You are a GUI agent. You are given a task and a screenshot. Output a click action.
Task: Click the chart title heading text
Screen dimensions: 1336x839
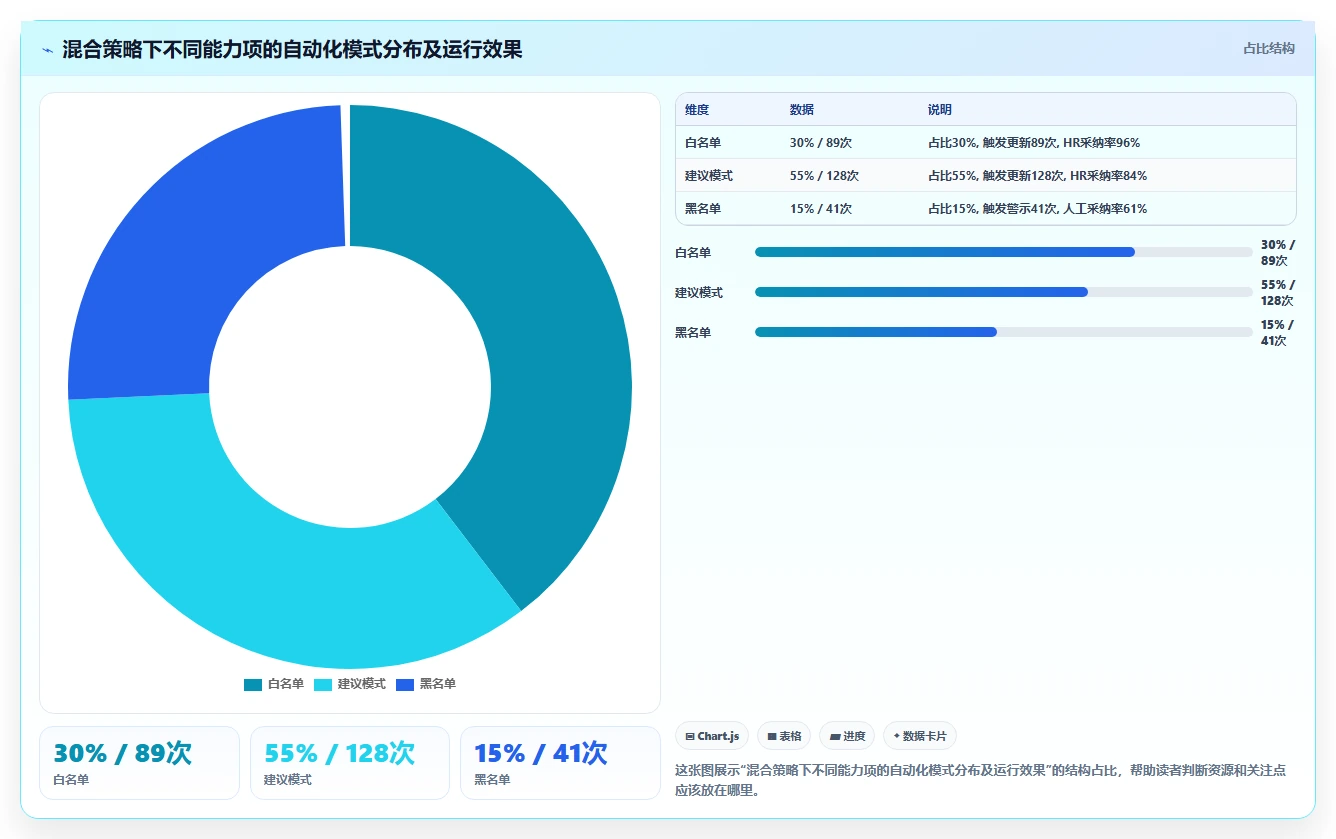tap(292, 49)
